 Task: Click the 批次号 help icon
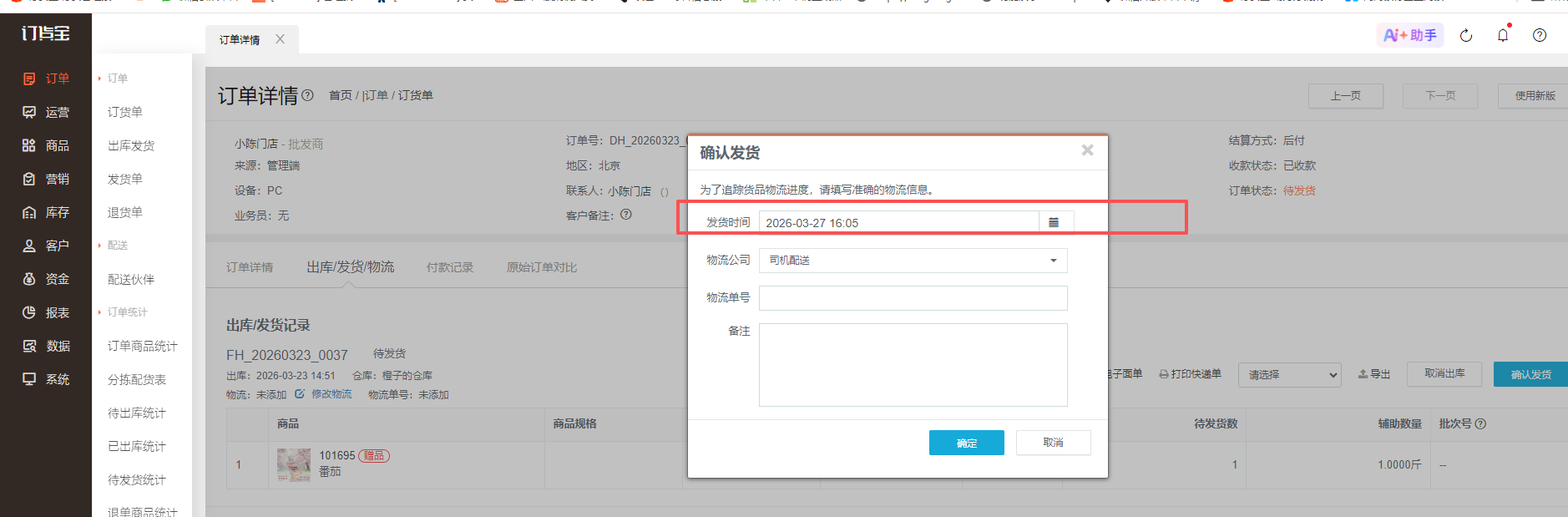coord(1480,423)
